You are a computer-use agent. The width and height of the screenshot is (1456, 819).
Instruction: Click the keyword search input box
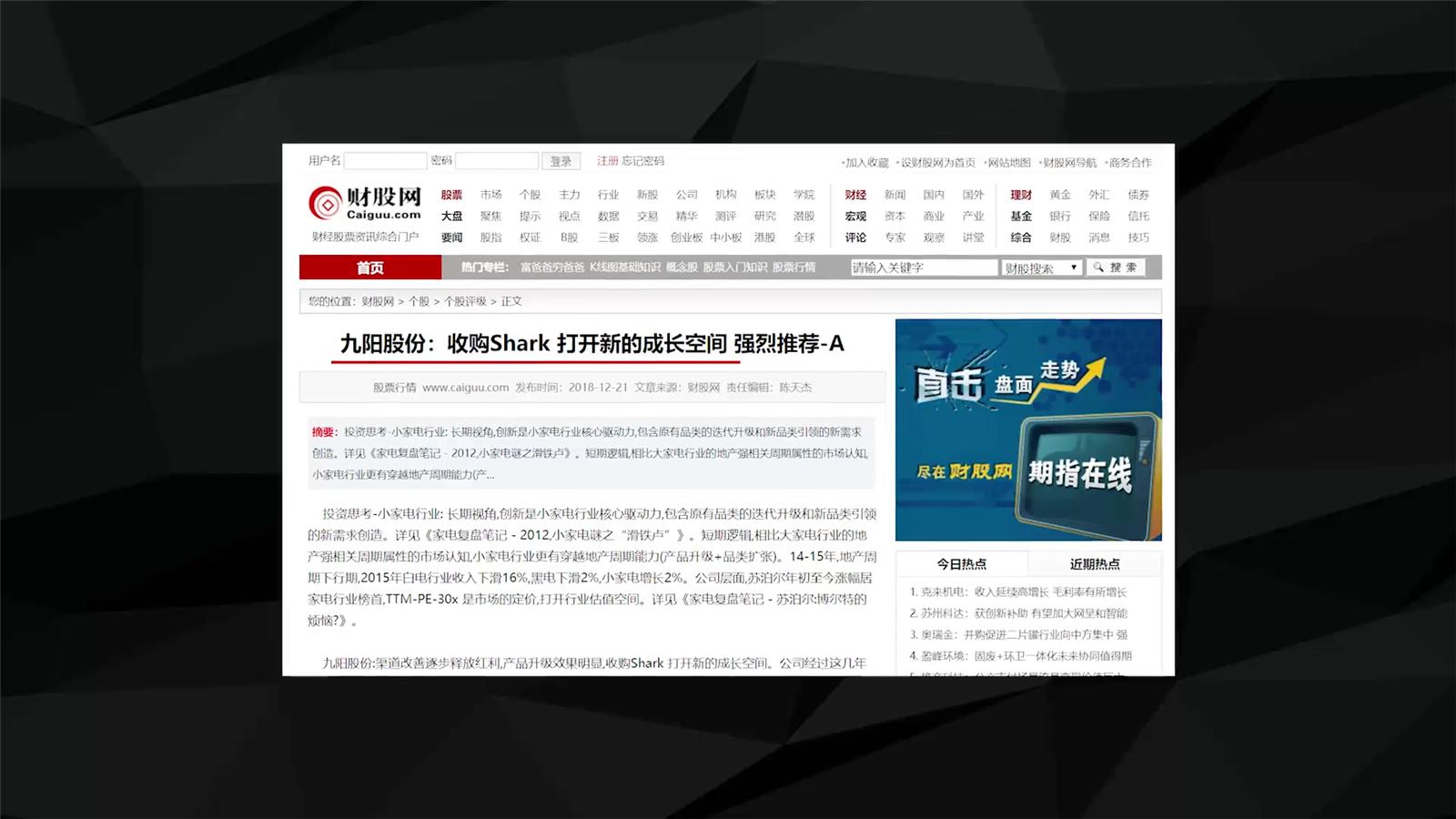921,267
